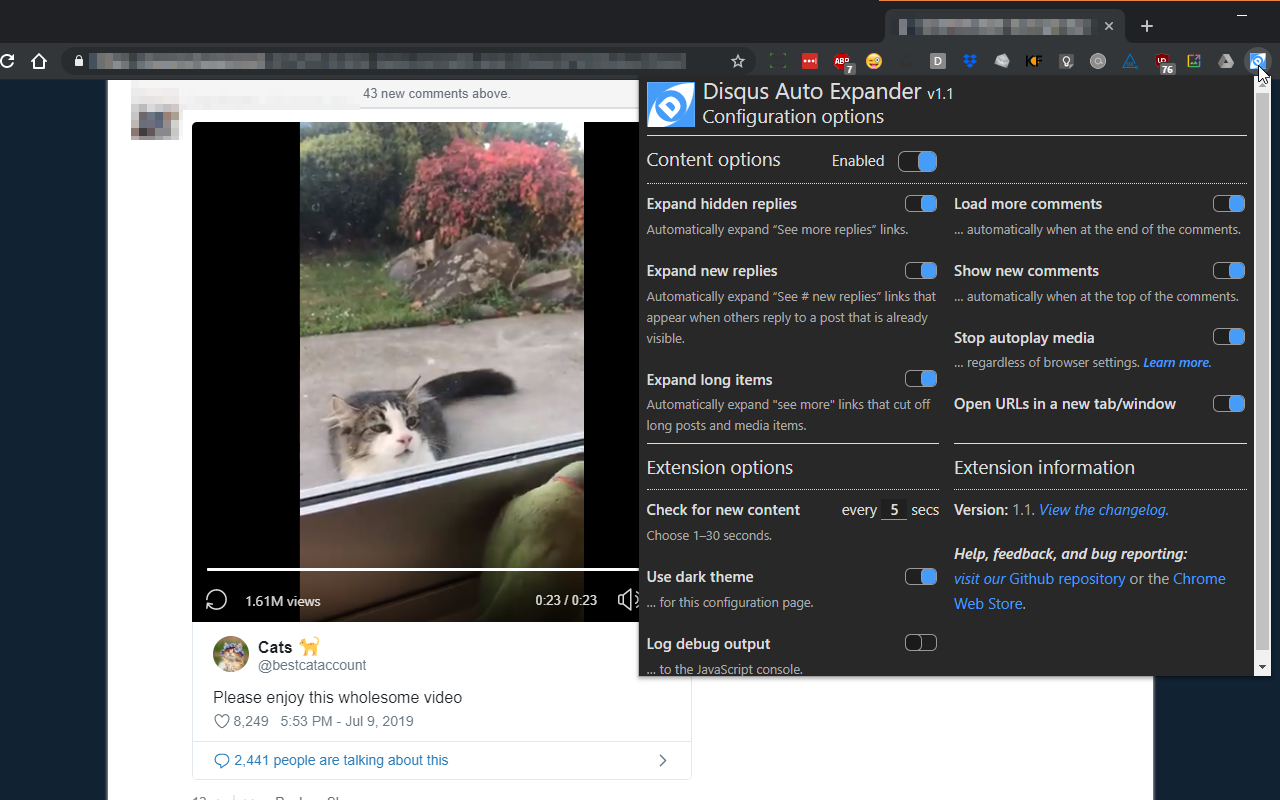Click the Disqus Auto Expander toolbar icon

1257,61
